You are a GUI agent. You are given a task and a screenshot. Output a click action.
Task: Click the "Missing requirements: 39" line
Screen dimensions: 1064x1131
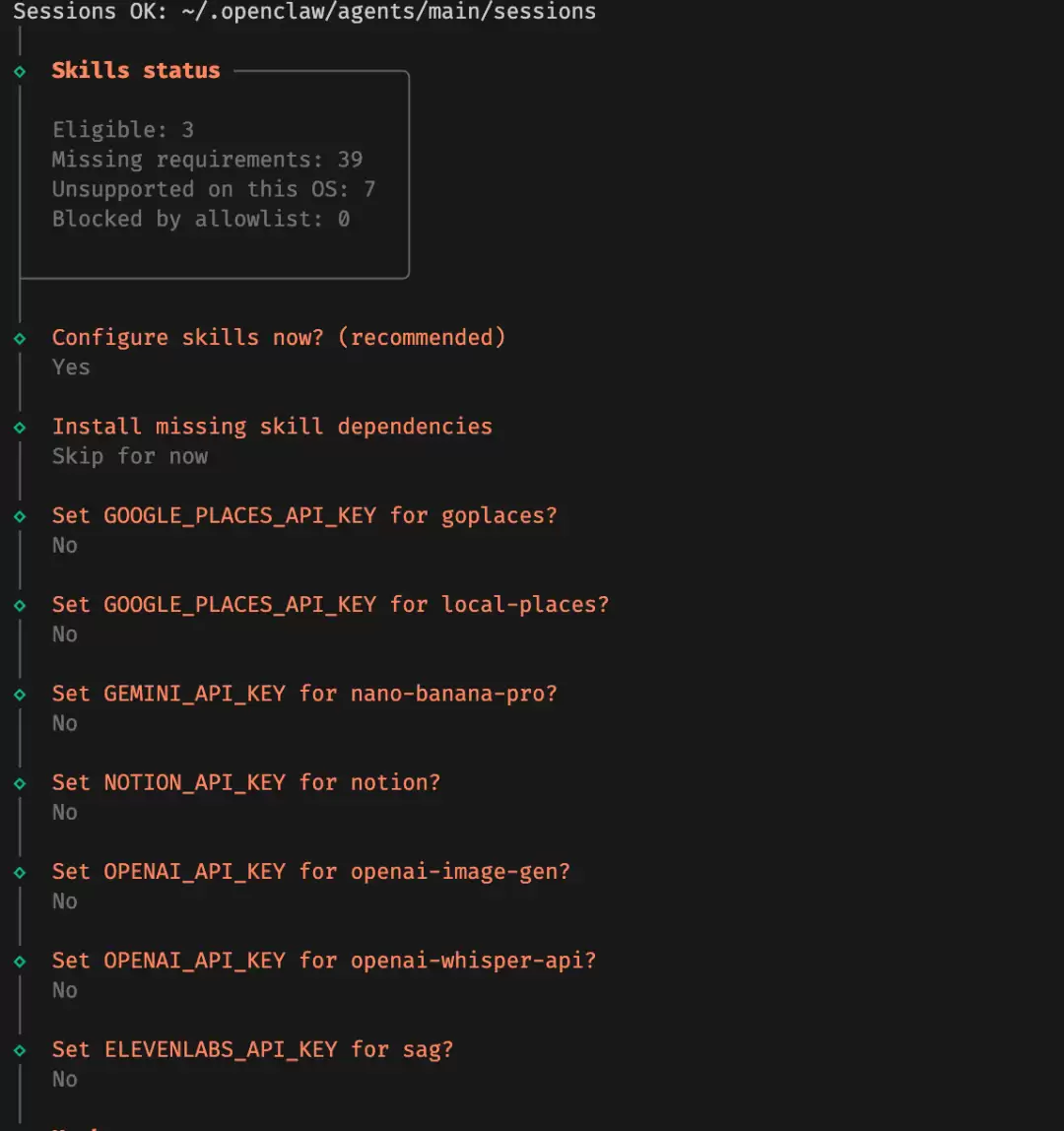coord(207,160)
